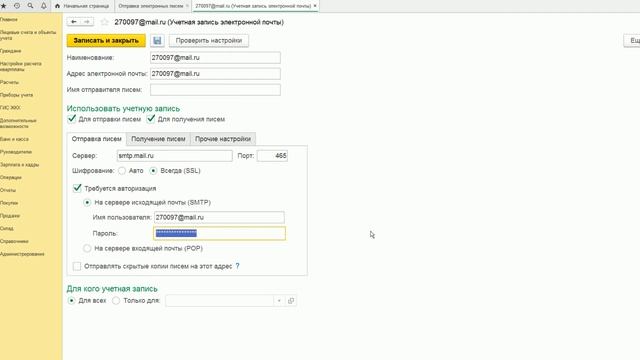Toggle the Для получения писем checkbox
The width and height of the screenshot is (640, 360).
[x=151, y=119]
